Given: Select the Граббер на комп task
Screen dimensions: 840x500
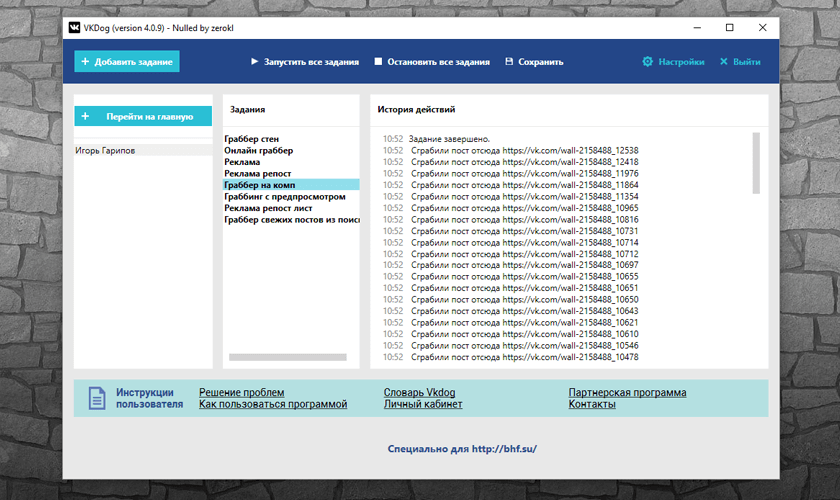Looking at the screenshot, I should pyautogui.click(x=291, y=185).
